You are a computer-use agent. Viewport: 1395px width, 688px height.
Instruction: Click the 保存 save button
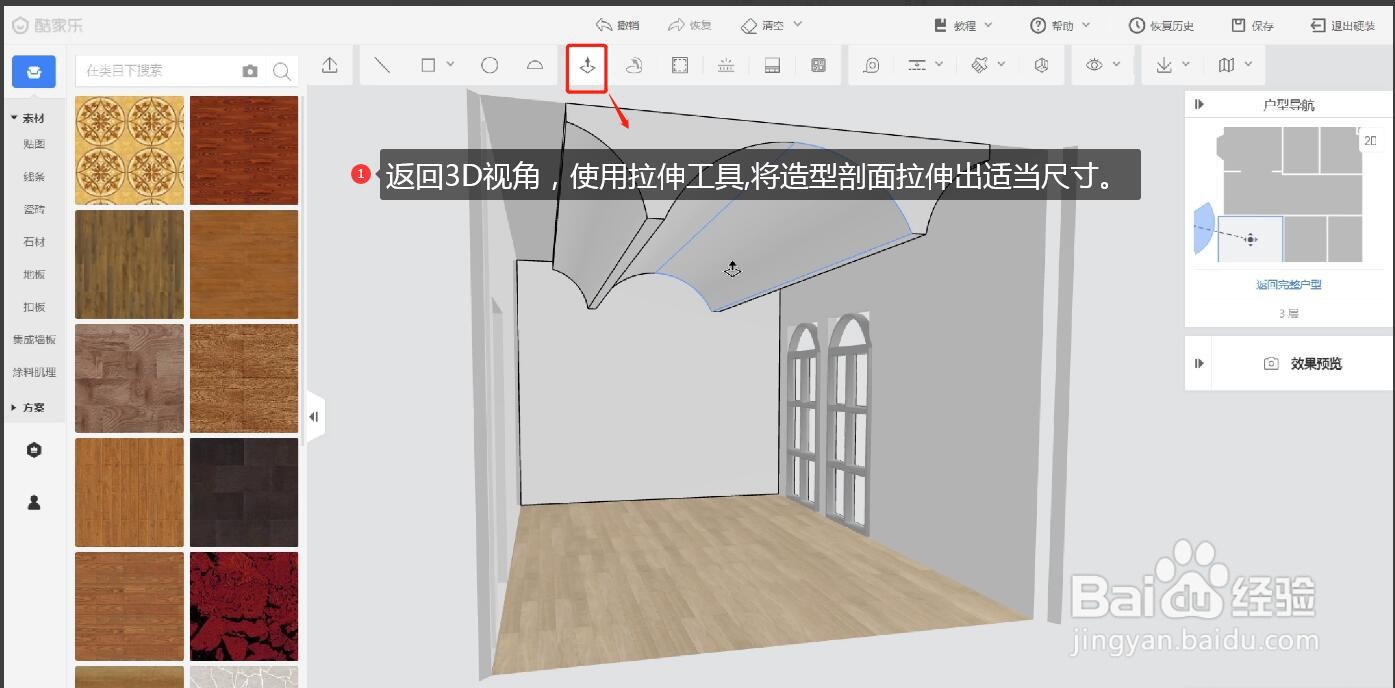coord(1252,25)
